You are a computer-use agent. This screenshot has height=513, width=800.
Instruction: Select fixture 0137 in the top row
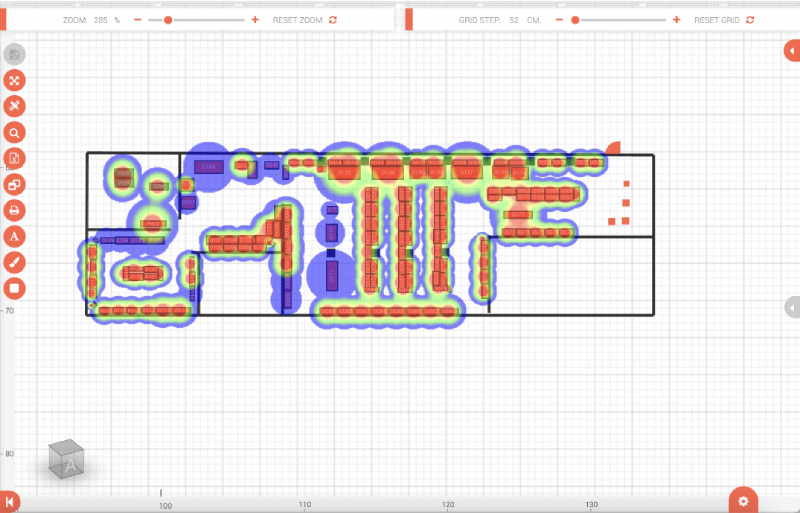tap(467, 173)
